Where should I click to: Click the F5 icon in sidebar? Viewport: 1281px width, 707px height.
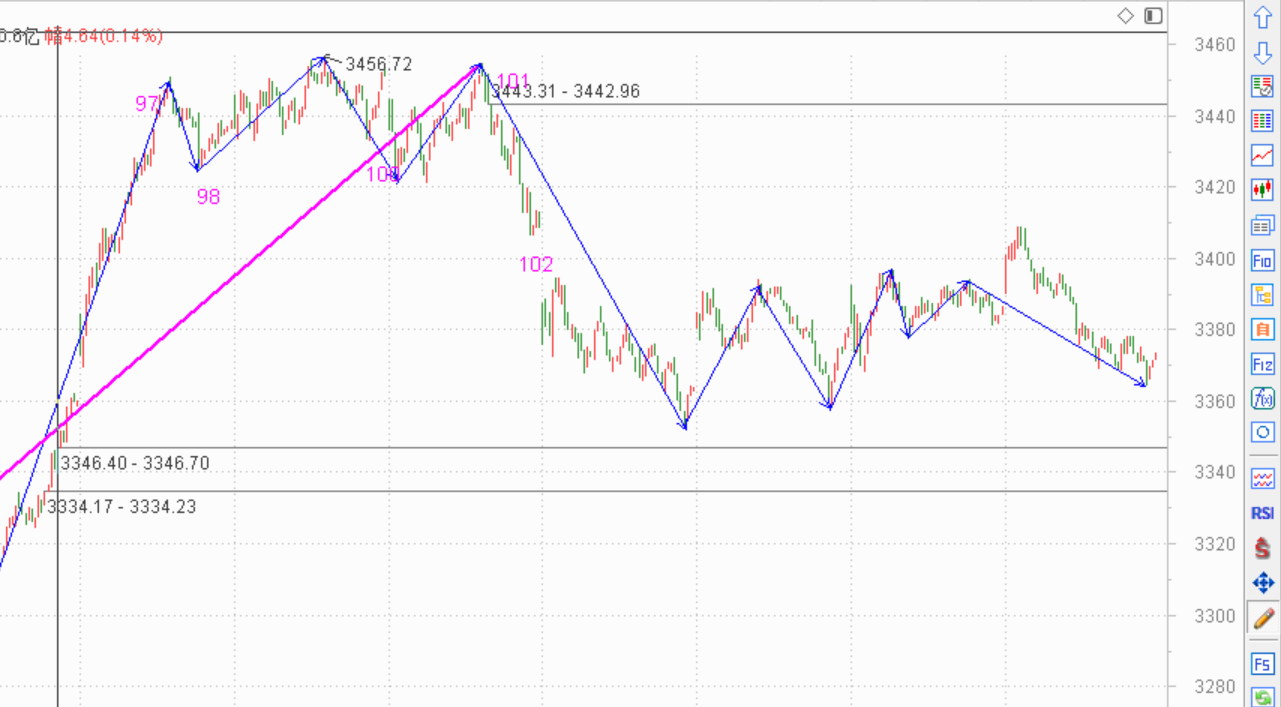[1262, 664]
